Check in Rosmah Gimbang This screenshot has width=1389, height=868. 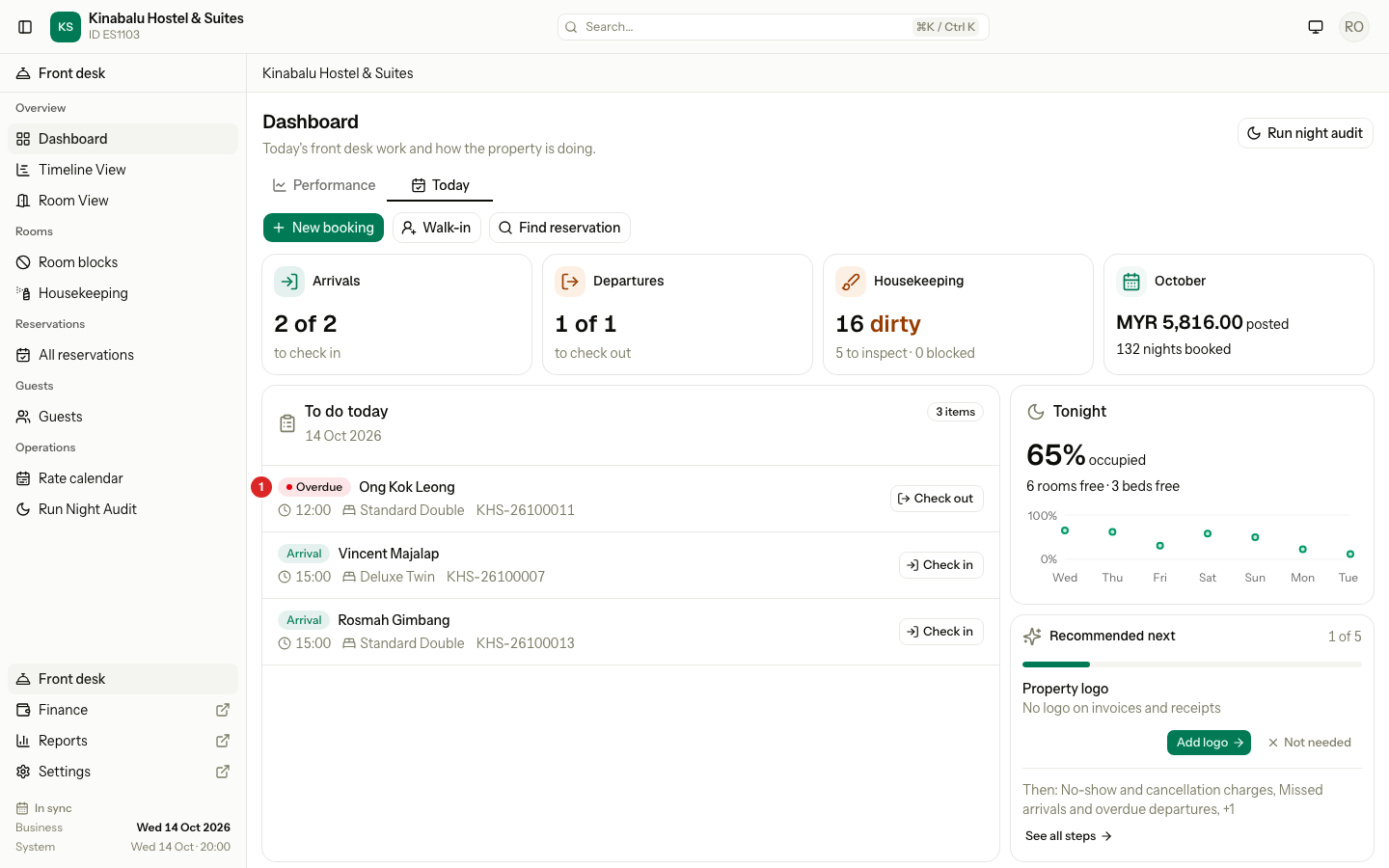(x=941, y=632)
